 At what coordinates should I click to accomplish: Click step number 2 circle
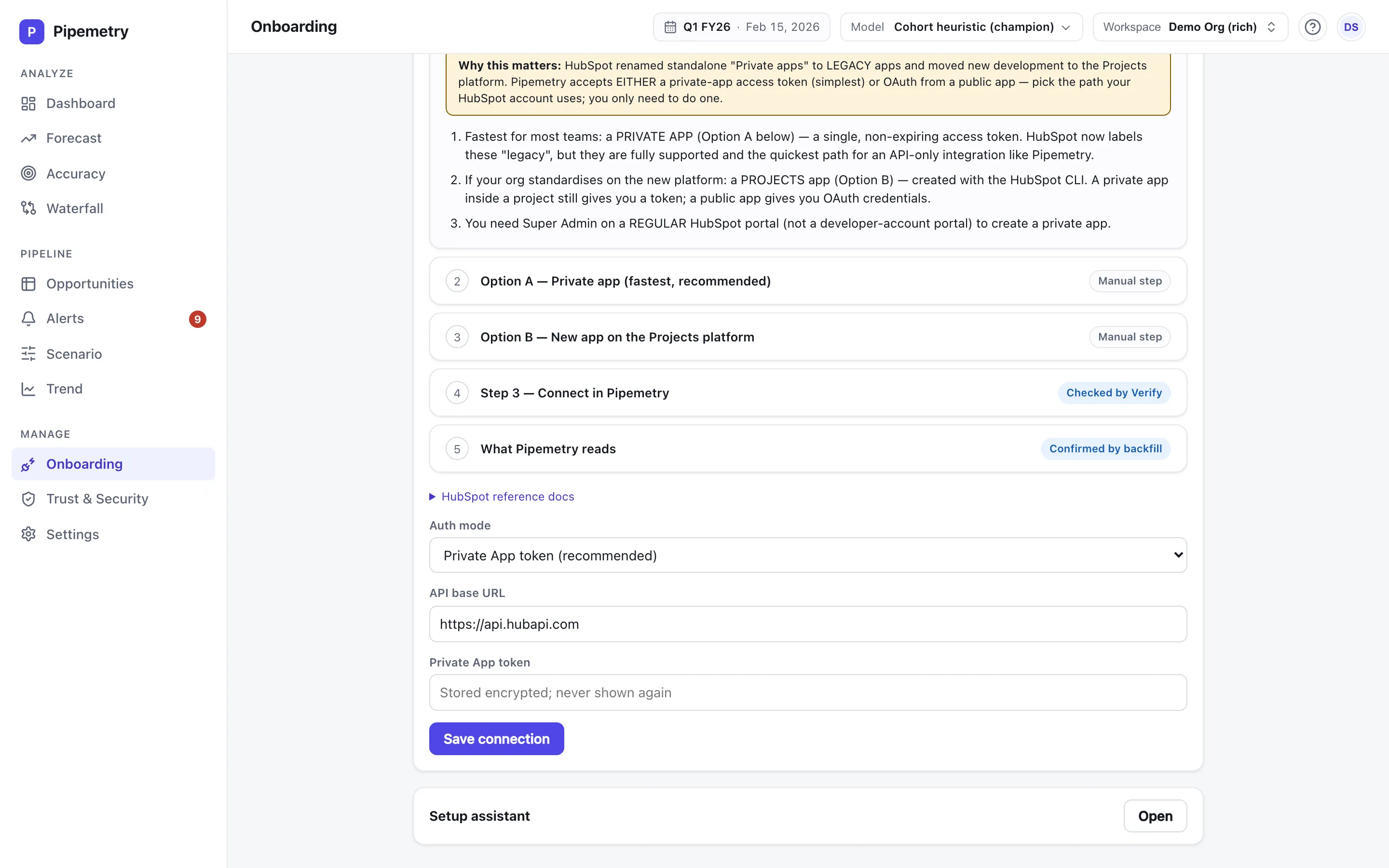click(457, 281)
